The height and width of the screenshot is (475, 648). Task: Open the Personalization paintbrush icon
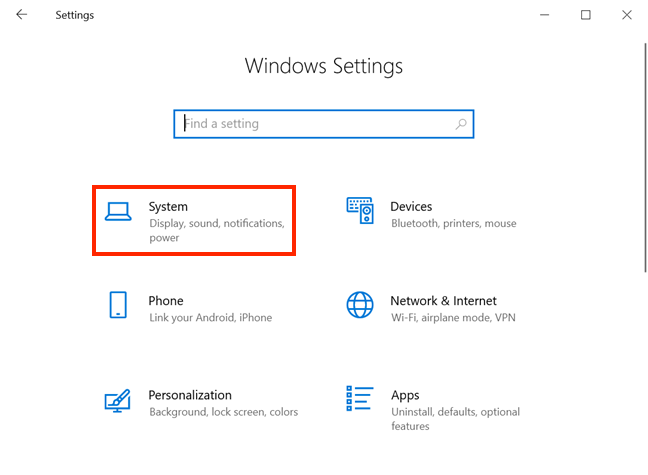click(118, 401)
